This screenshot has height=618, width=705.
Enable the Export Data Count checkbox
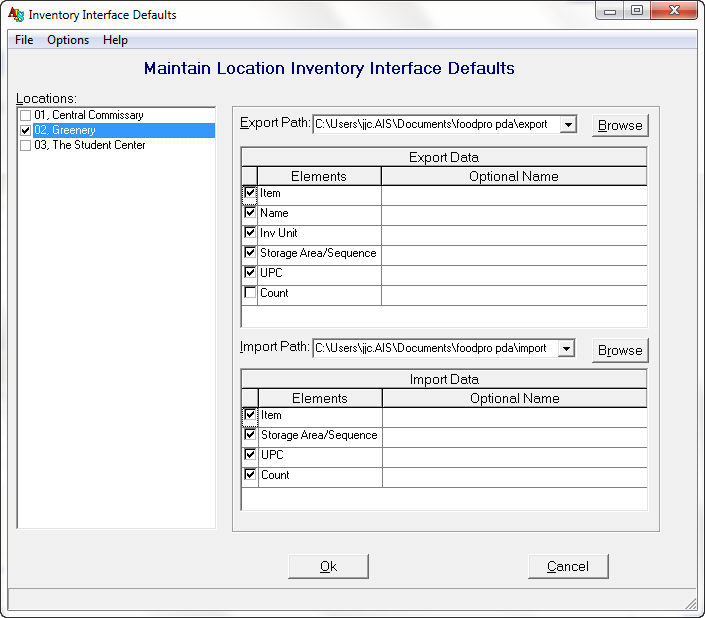(x=250, y=293)
